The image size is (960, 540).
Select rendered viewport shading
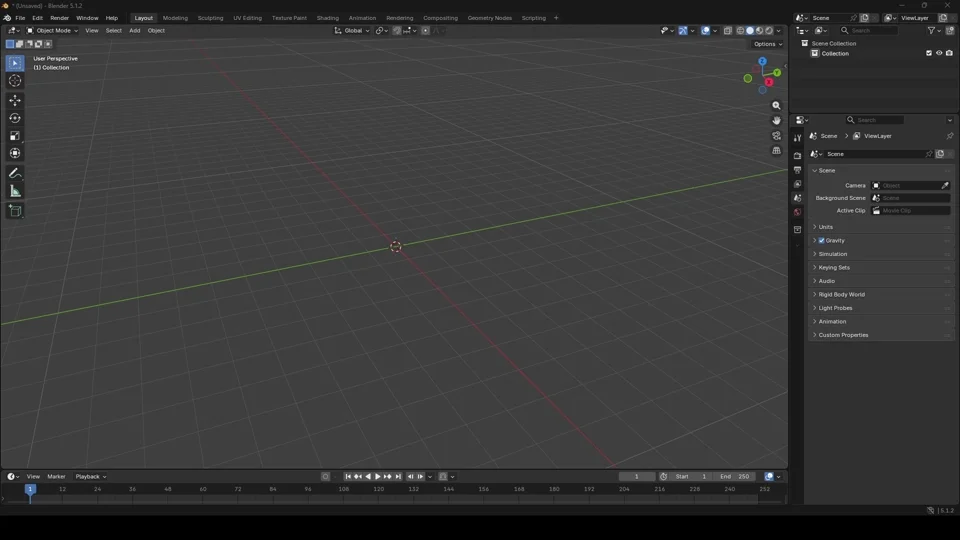click(769, 31)
